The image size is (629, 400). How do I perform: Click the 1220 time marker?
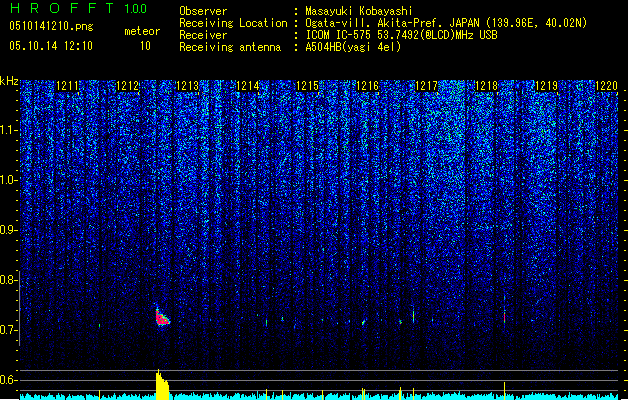point(606,86)
